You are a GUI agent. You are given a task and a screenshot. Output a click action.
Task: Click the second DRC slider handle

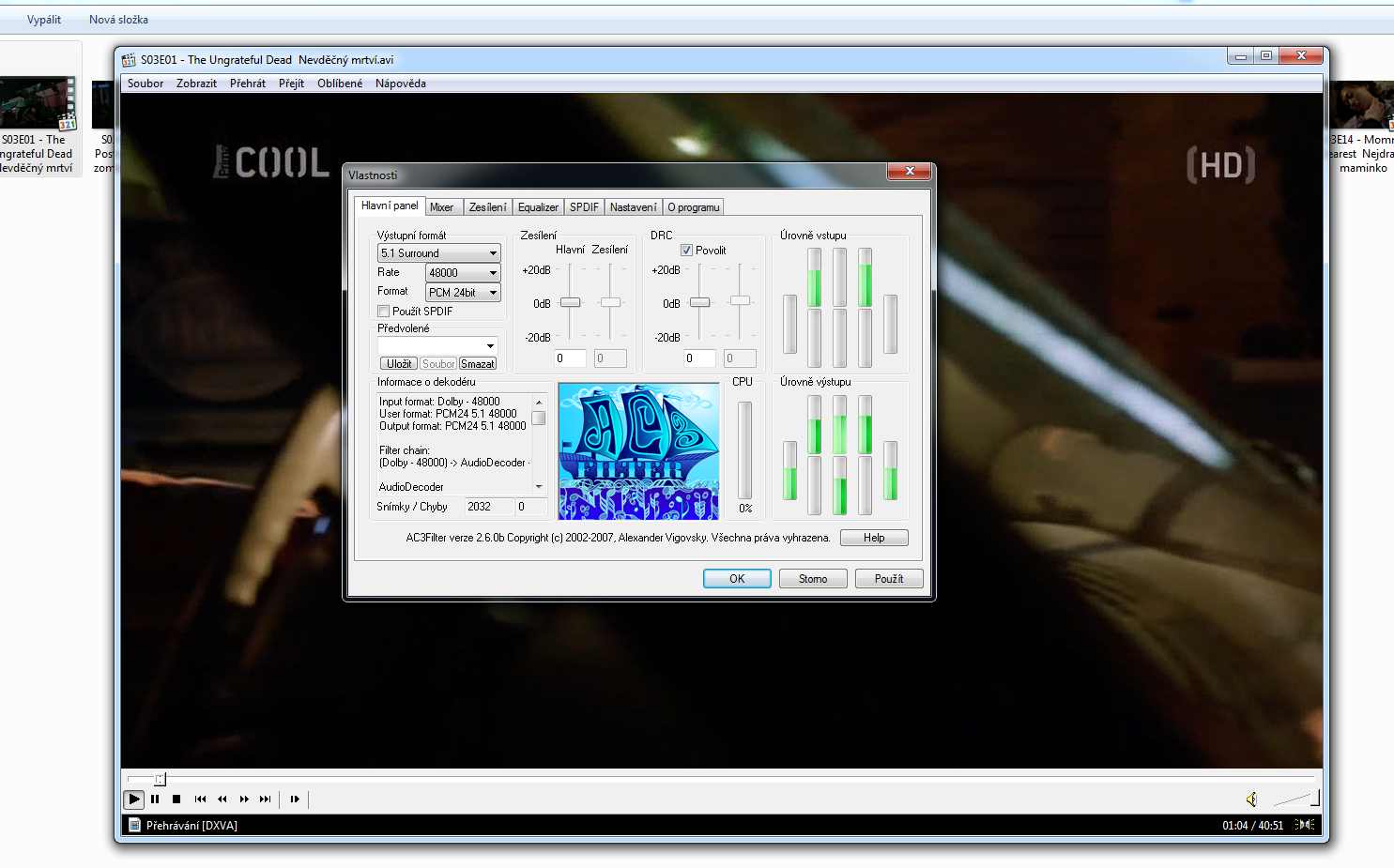point(741,300)
